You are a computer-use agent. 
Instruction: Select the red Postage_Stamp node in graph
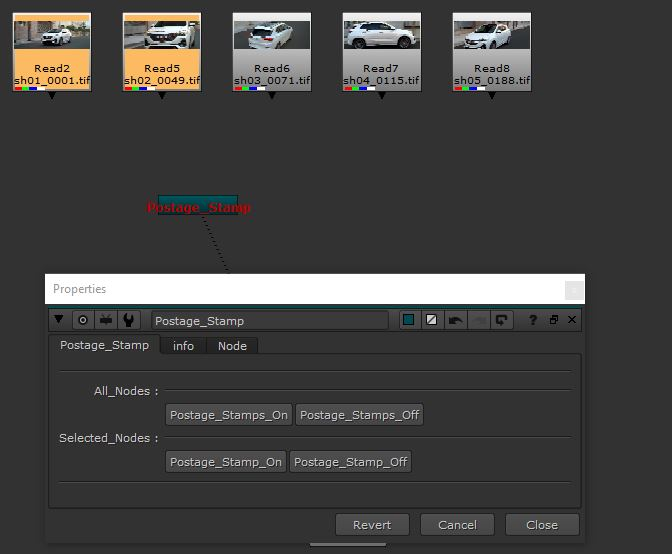[x=198, y=206]
